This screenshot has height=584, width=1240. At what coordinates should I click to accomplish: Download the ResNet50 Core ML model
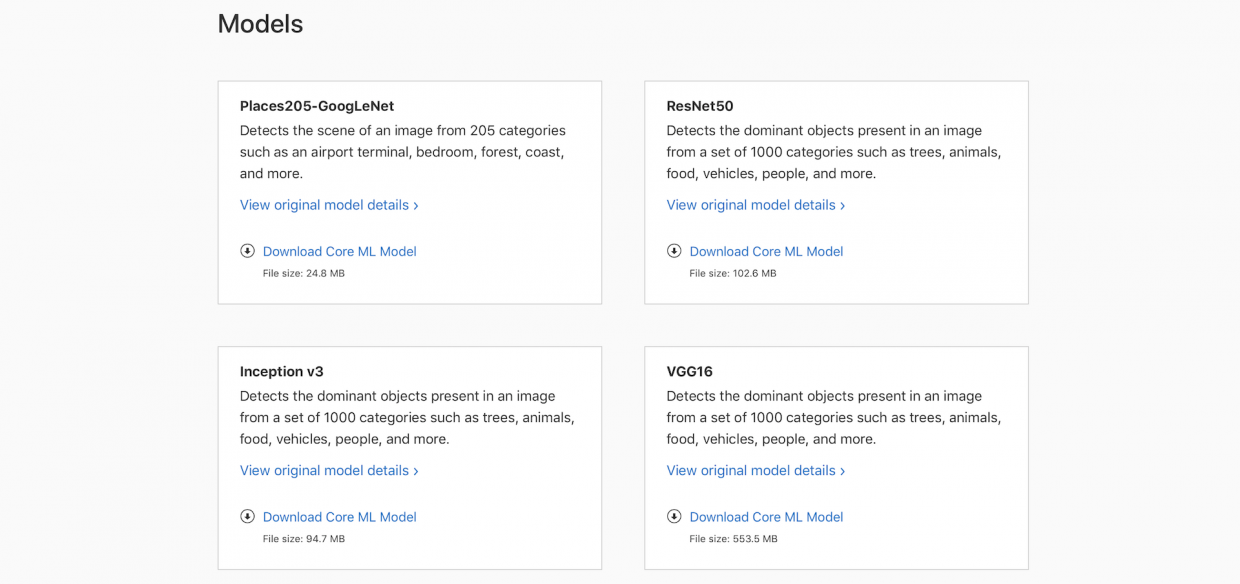tap(766, 251)
